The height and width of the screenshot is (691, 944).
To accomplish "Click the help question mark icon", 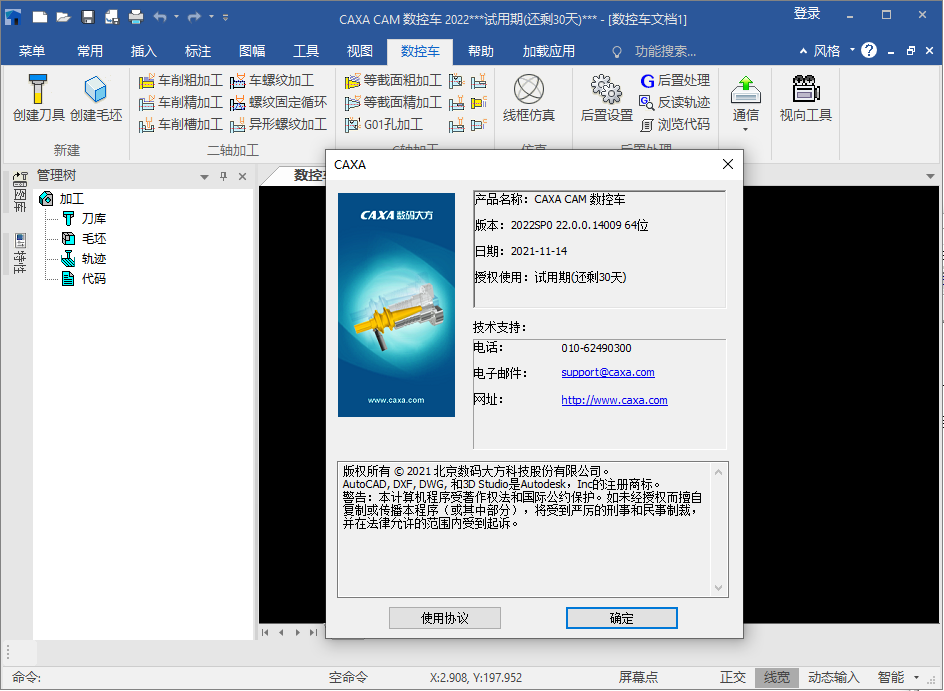I will click(869, 51).
